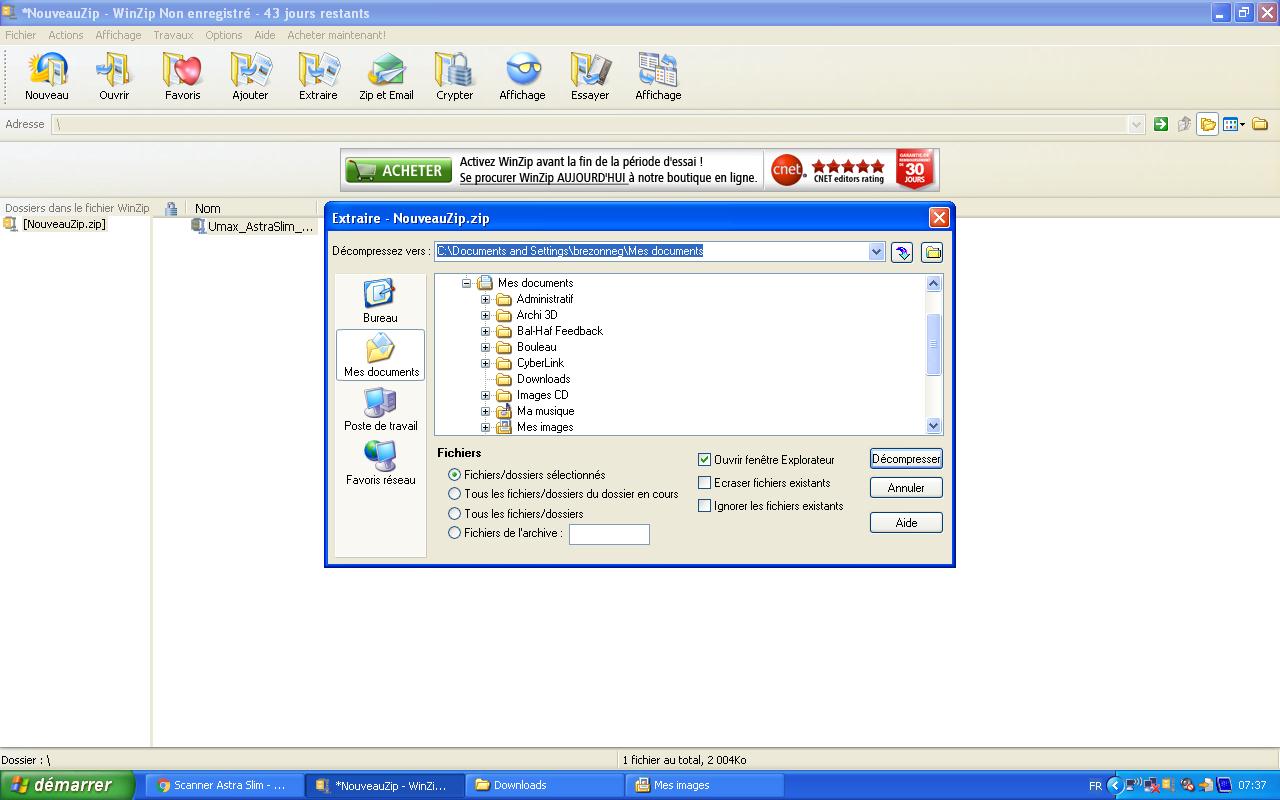Click the Affichage icon with the glasses
The height and width of the screenshot is (800, 1280).
click(522, 76)
